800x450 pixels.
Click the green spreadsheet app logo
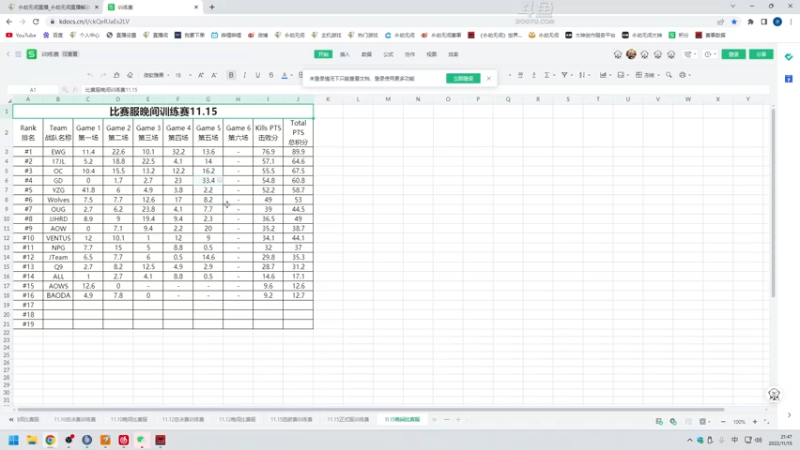pos(32,54)
